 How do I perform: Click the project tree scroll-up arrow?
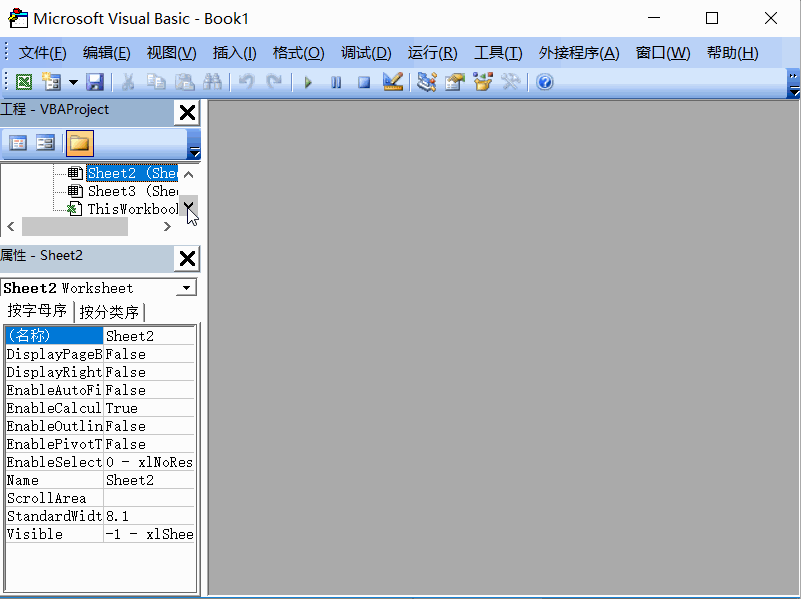(189, 175)
